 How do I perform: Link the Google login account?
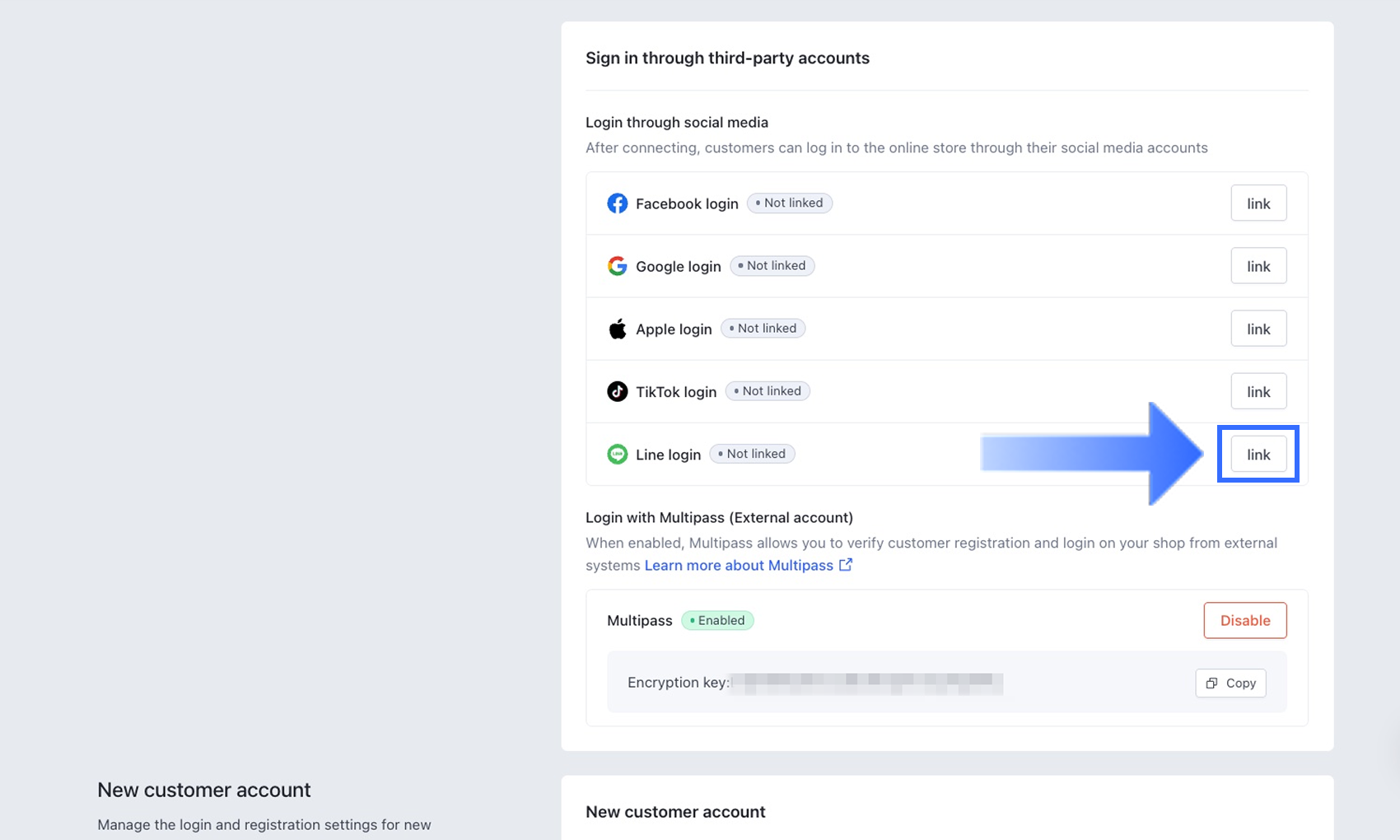(x=1258, y=266)
